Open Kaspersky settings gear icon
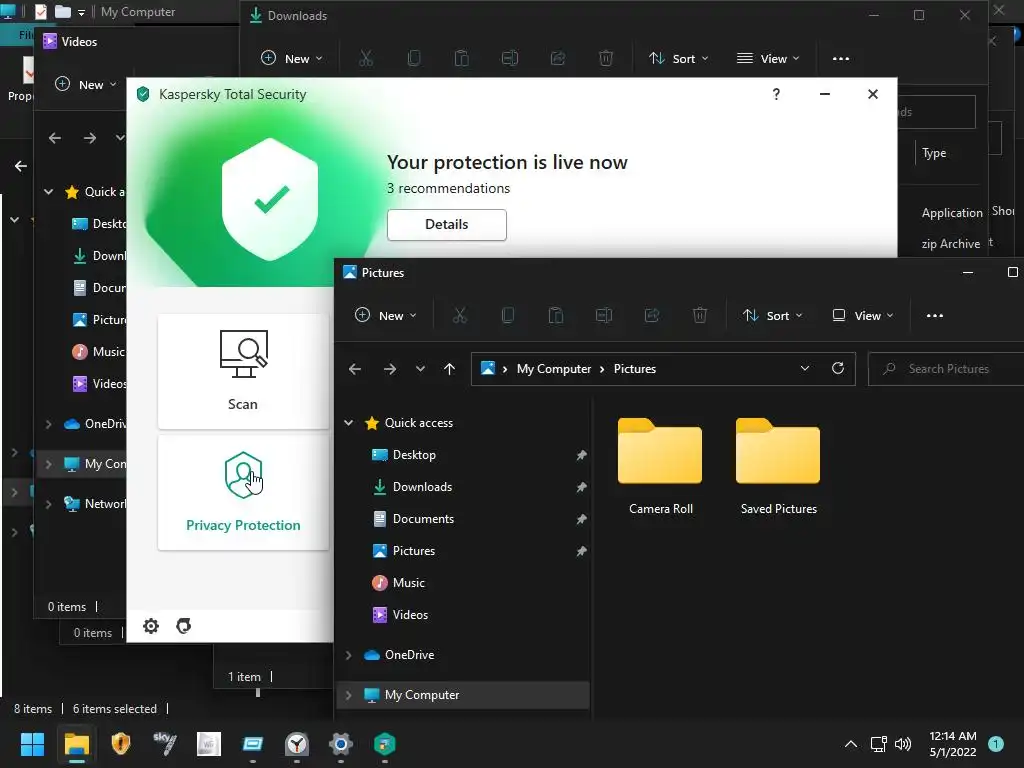The width and height of the screenshot is (1024, 768). click(x=151, y=626)
